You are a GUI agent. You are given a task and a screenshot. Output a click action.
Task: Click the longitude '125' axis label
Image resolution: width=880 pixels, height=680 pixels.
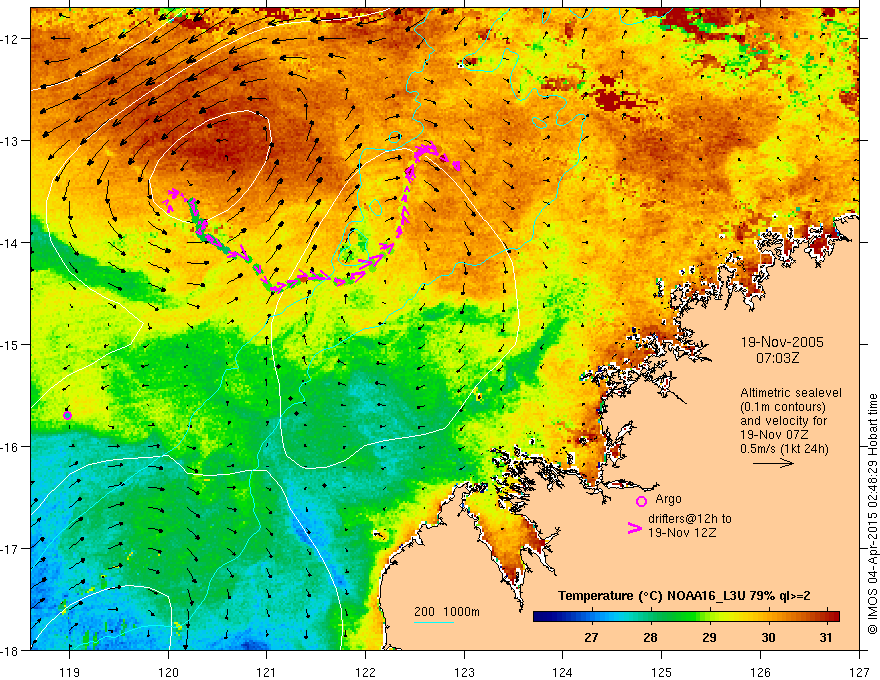coord(662,672)
